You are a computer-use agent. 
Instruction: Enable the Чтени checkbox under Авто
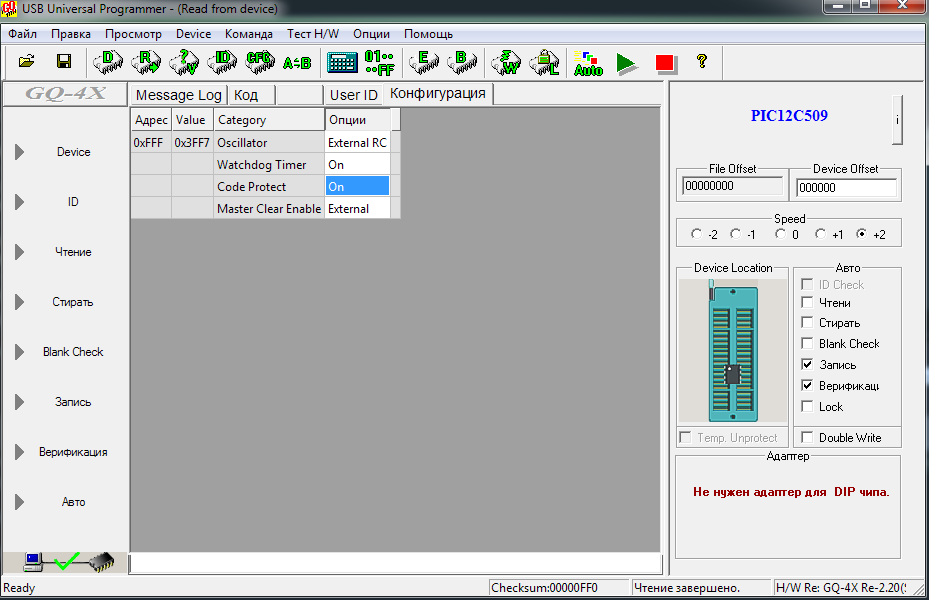point(807,303)
